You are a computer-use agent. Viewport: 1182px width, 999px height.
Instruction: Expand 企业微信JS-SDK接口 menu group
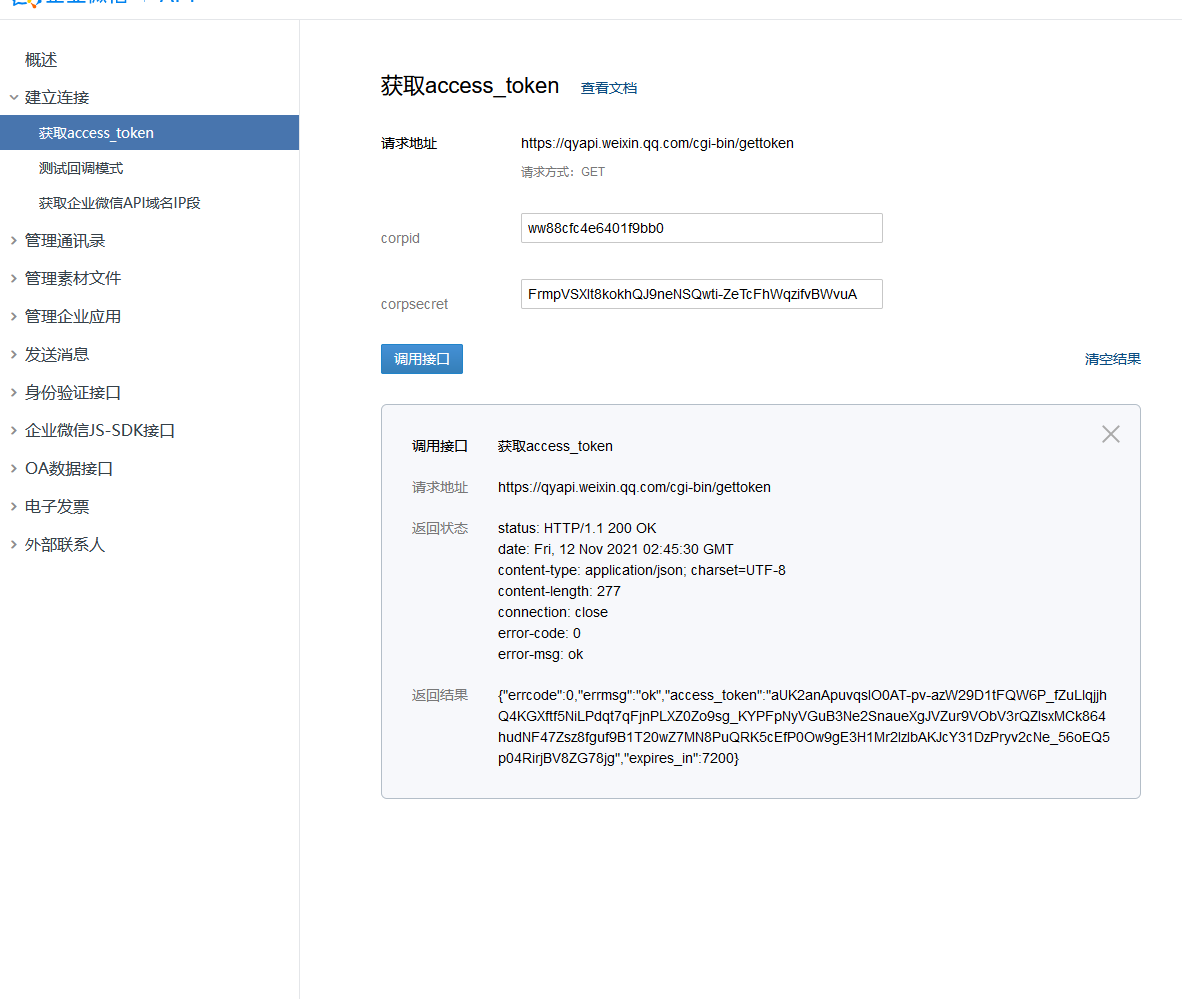pos(99,431)
